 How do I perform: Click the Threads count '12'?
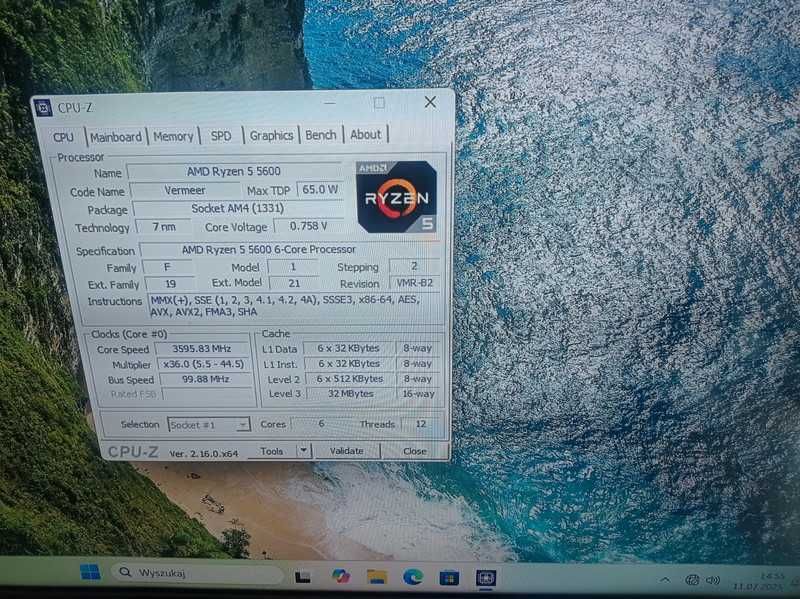tap(421, 423)
